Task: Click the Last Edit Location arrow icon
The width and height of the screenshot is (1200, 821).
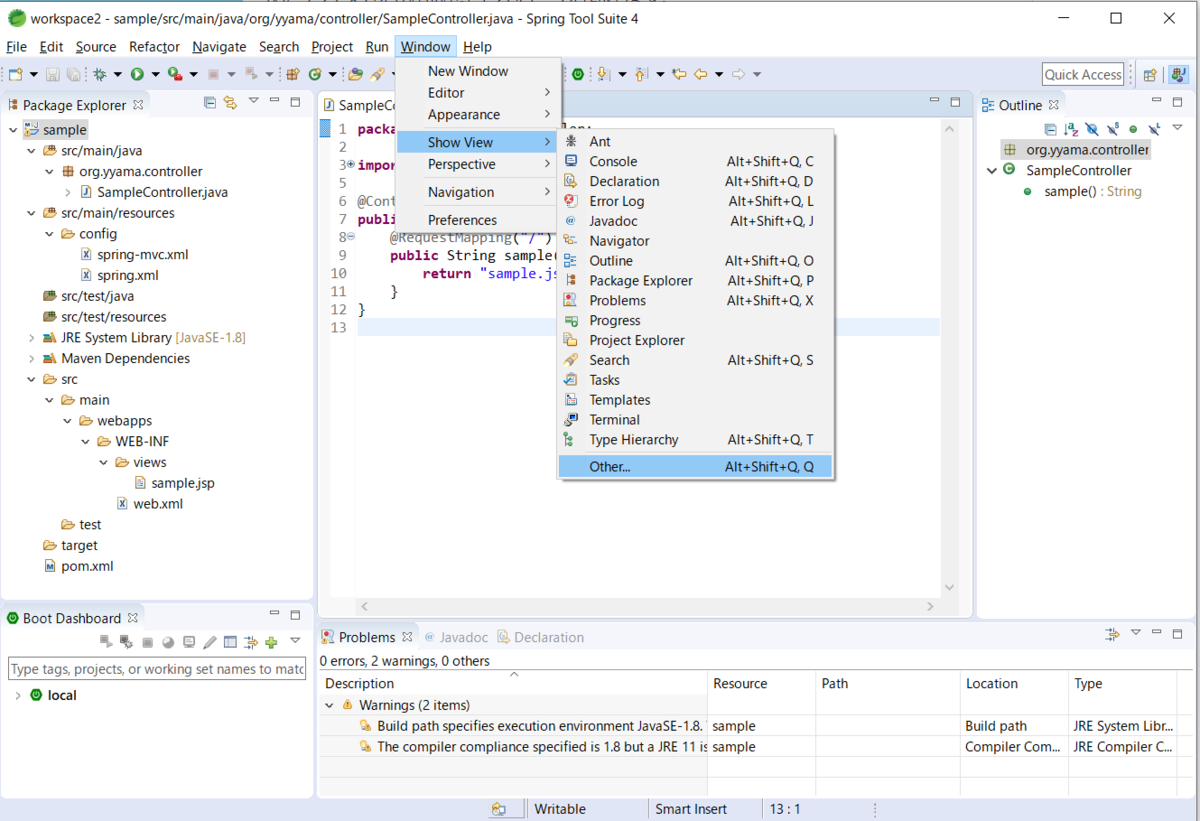Action: pos(680,74)
